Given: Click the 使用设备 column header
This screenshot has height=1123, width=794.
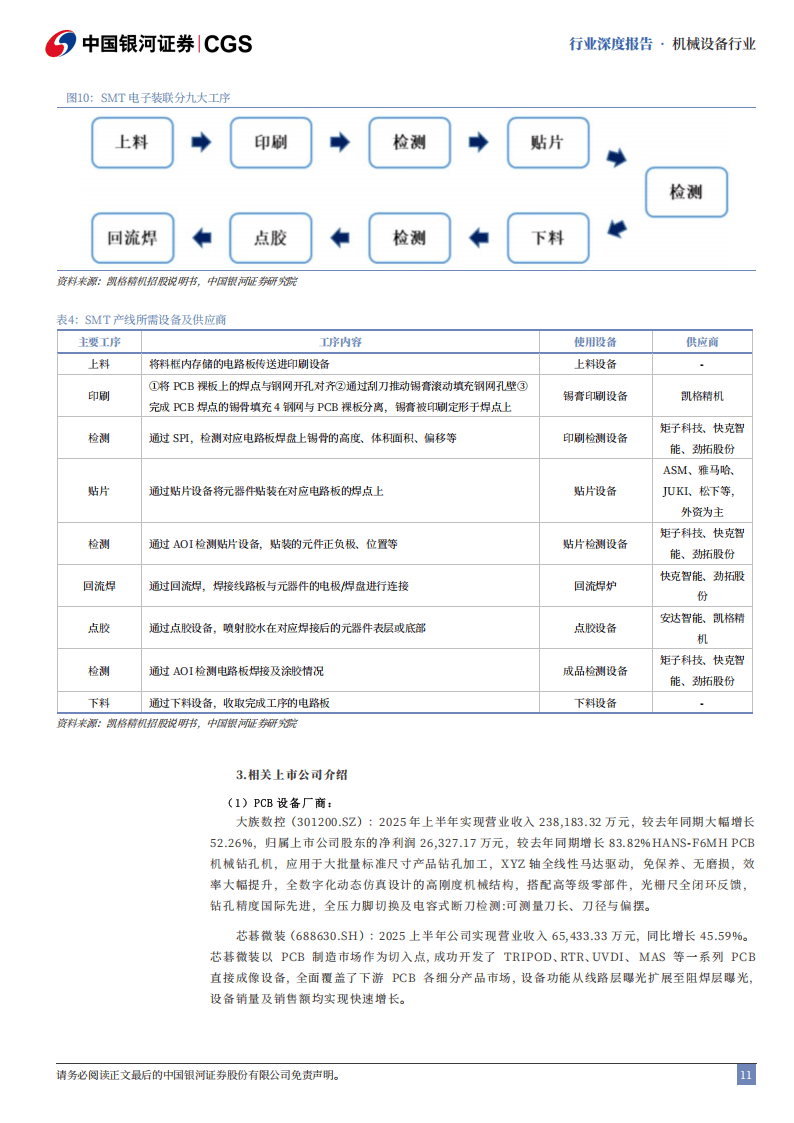Looking at the screenshot, I should [596, 342].
